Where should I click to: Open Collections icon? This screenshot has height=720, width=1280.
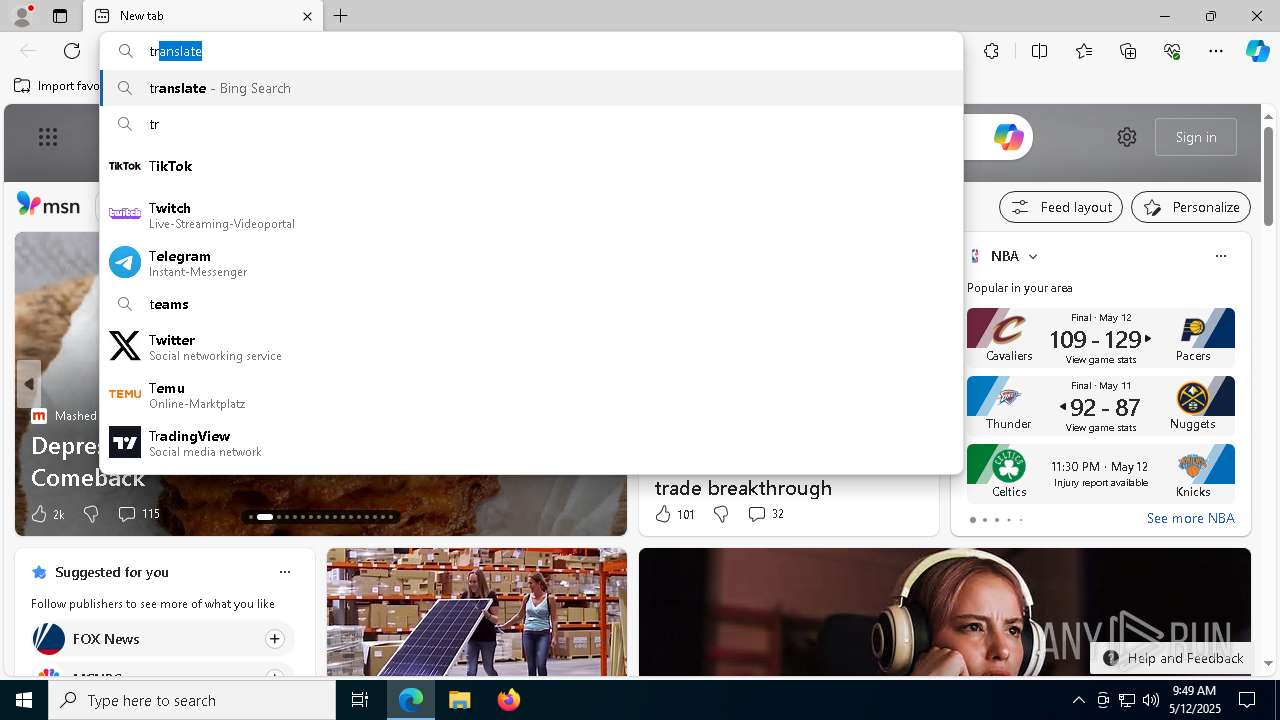1128,51
